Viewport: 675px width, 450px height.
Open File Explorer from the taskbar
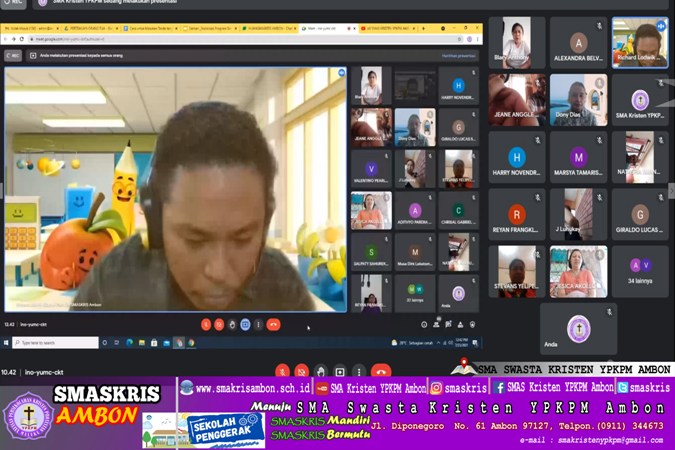tap(142, 343)
